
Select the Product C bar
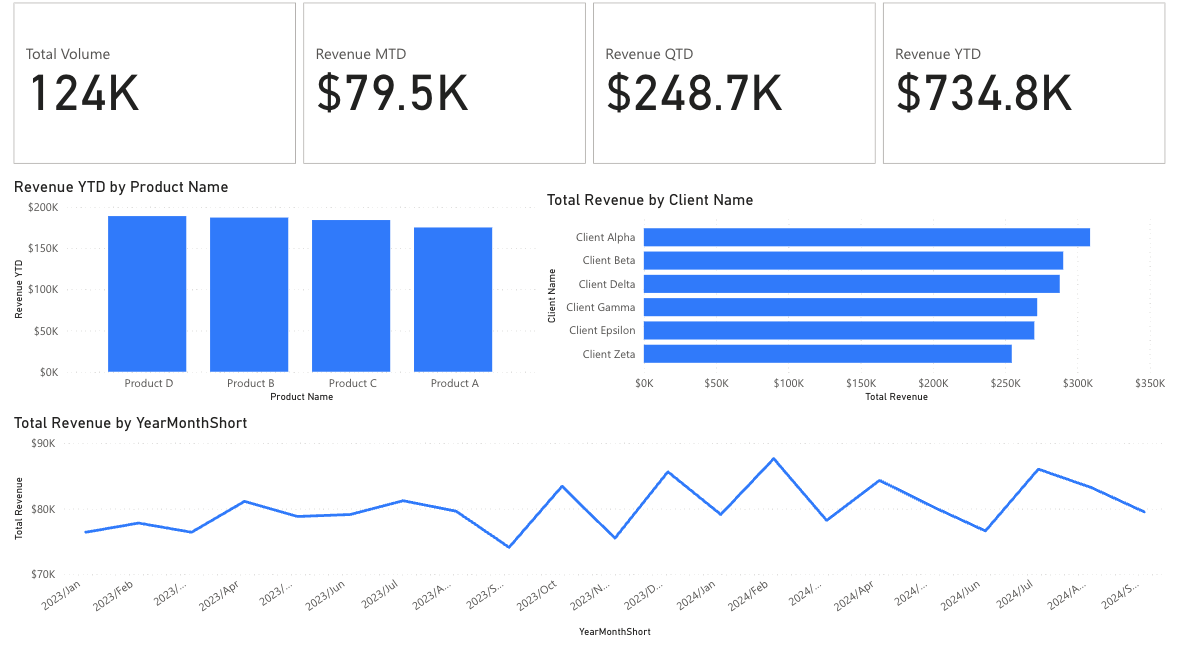tap(351, 295)
